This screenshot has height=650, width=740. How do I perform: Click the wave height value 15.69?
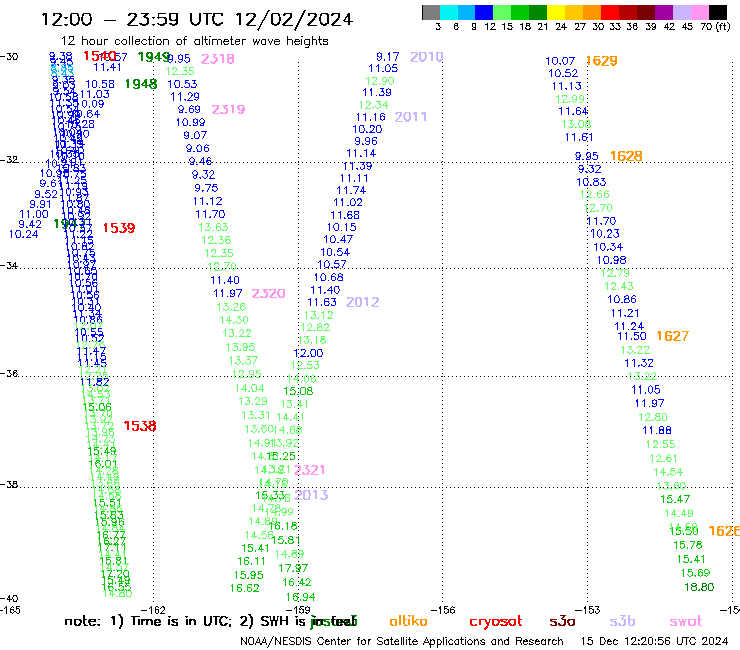695,573
